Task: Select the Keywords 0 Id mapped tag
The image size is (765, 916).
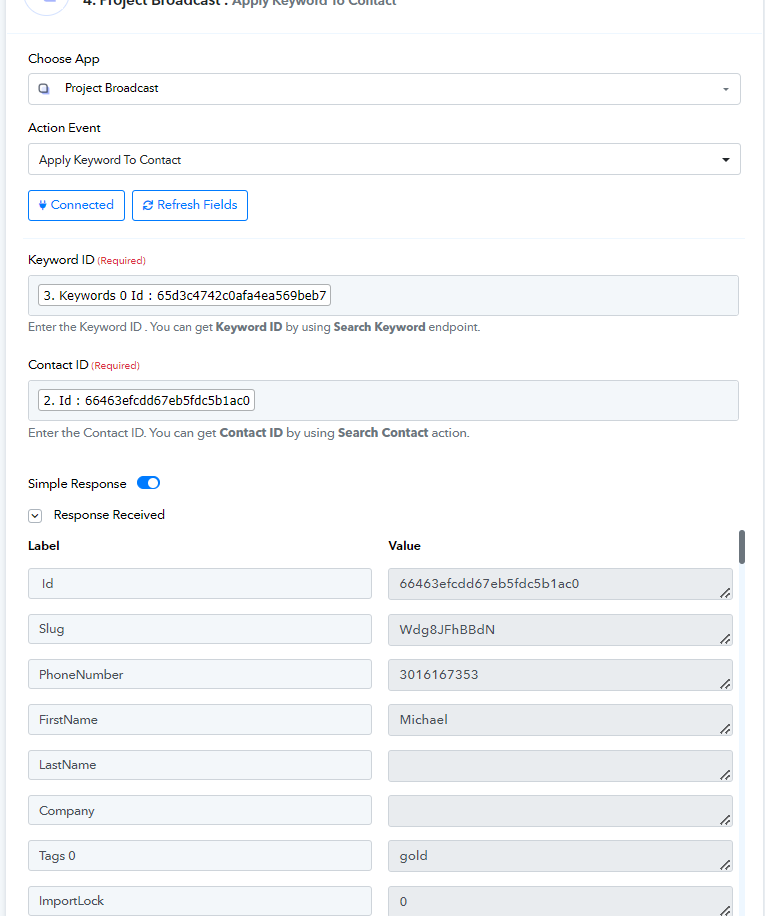Action: point(185,296)
